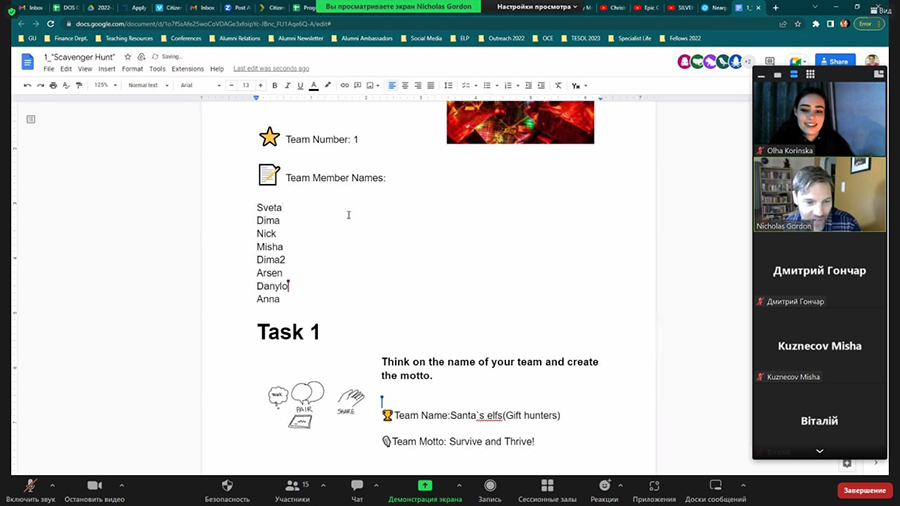Star the Scavenger Hunt document
Image resolution: width=900 pixels, height=506 pixels.
[127, 57]
